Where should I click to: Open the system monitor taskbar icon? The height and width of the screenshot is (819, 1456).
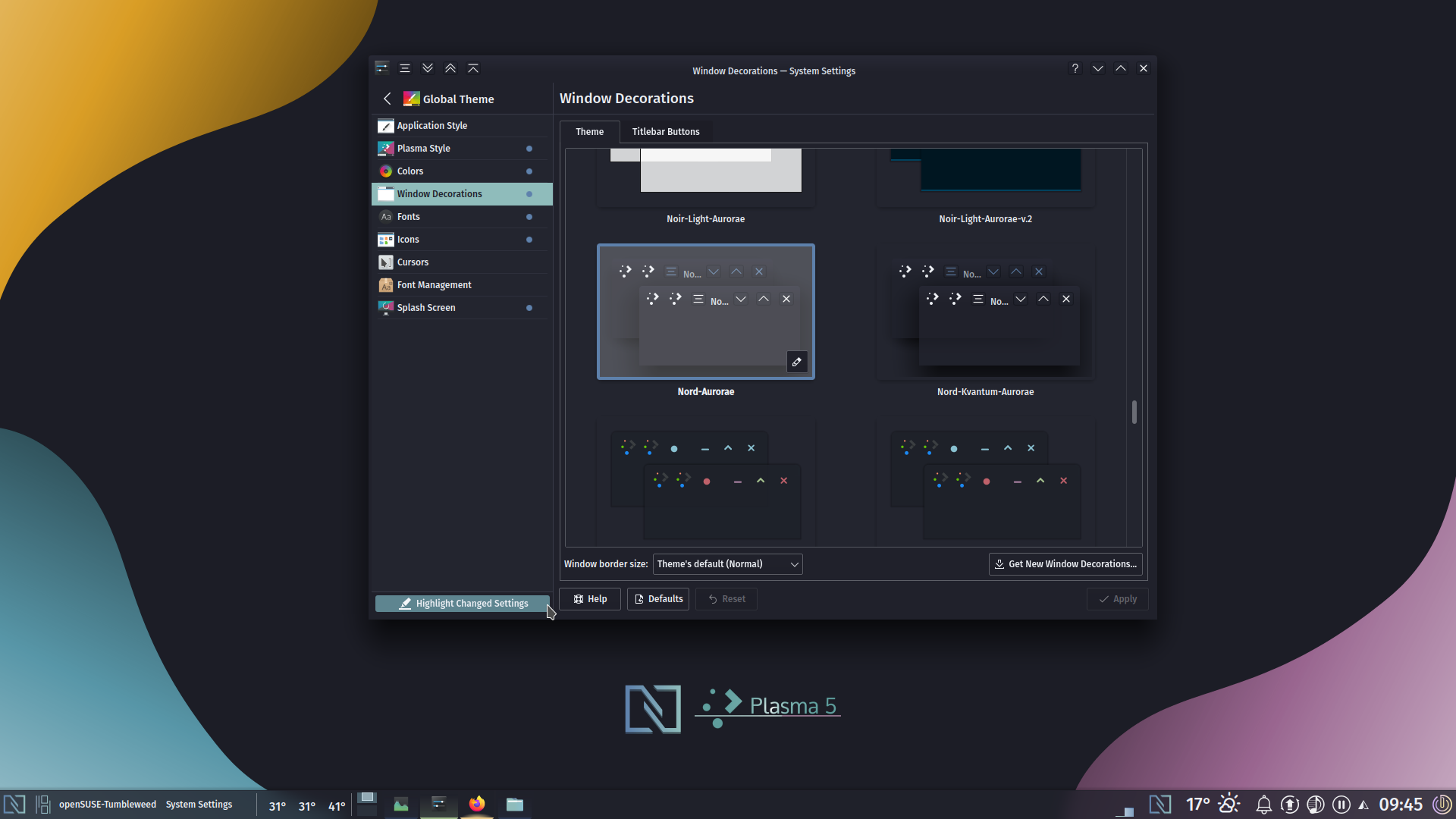tap(401, 805)
